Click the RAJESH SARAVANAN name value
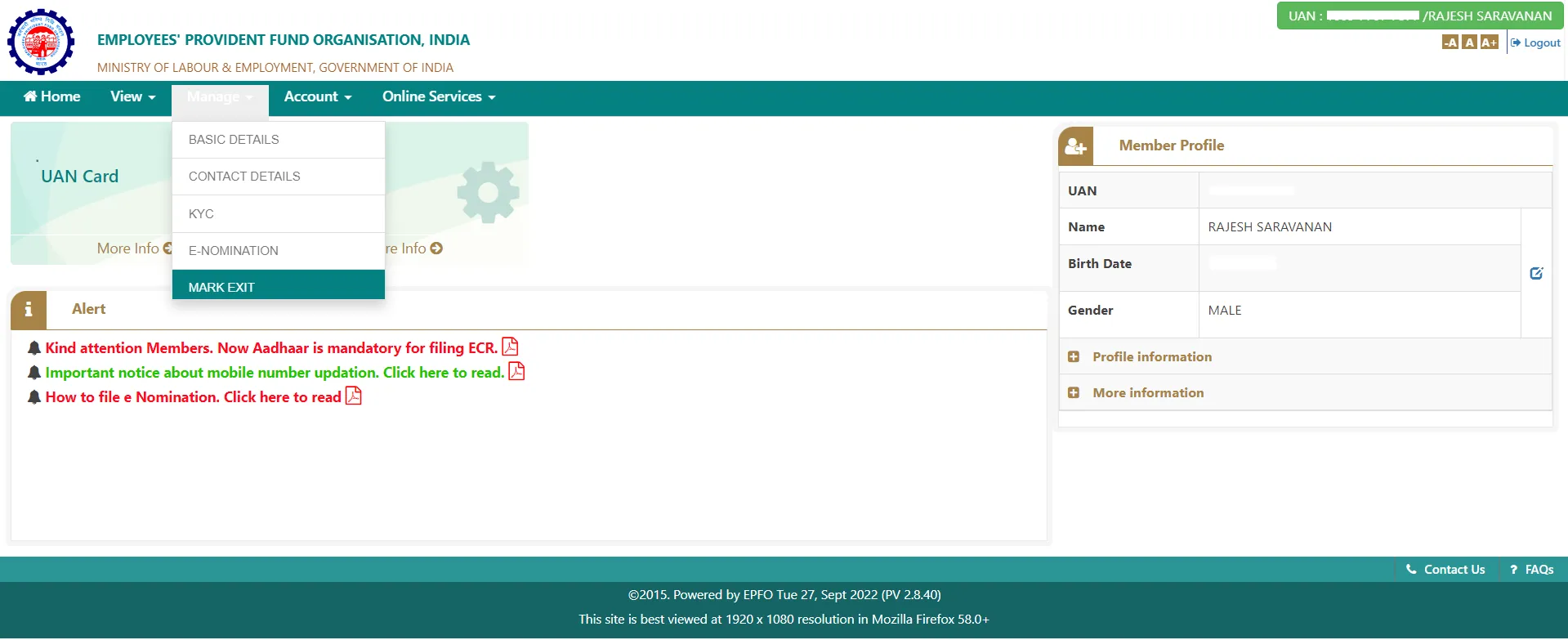This screenshot has width=1568, height=640. (x=1270, y=227)
